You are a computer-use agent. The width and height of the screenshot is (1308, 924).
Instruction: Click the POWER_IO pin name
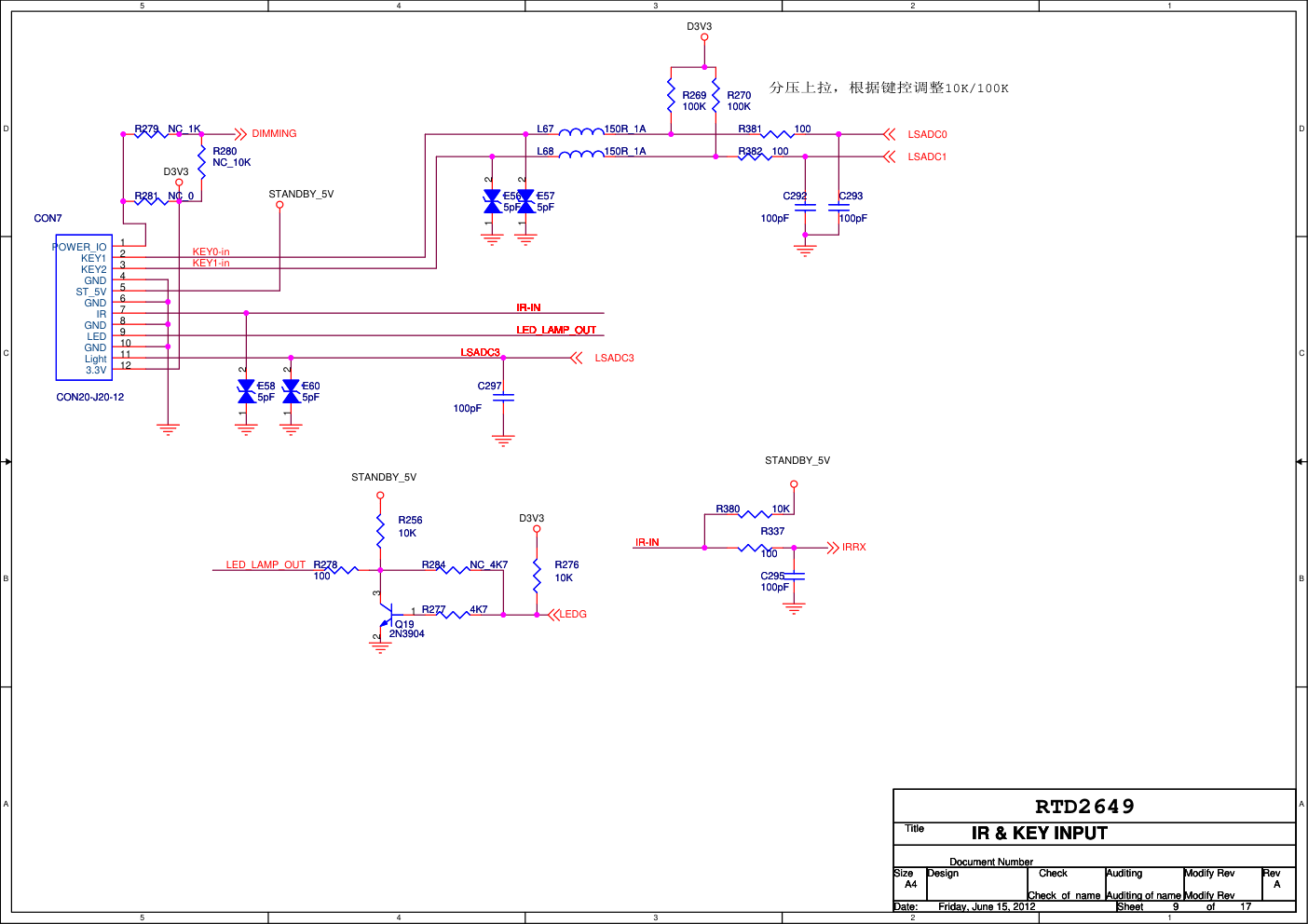click(x=79, y=247)
